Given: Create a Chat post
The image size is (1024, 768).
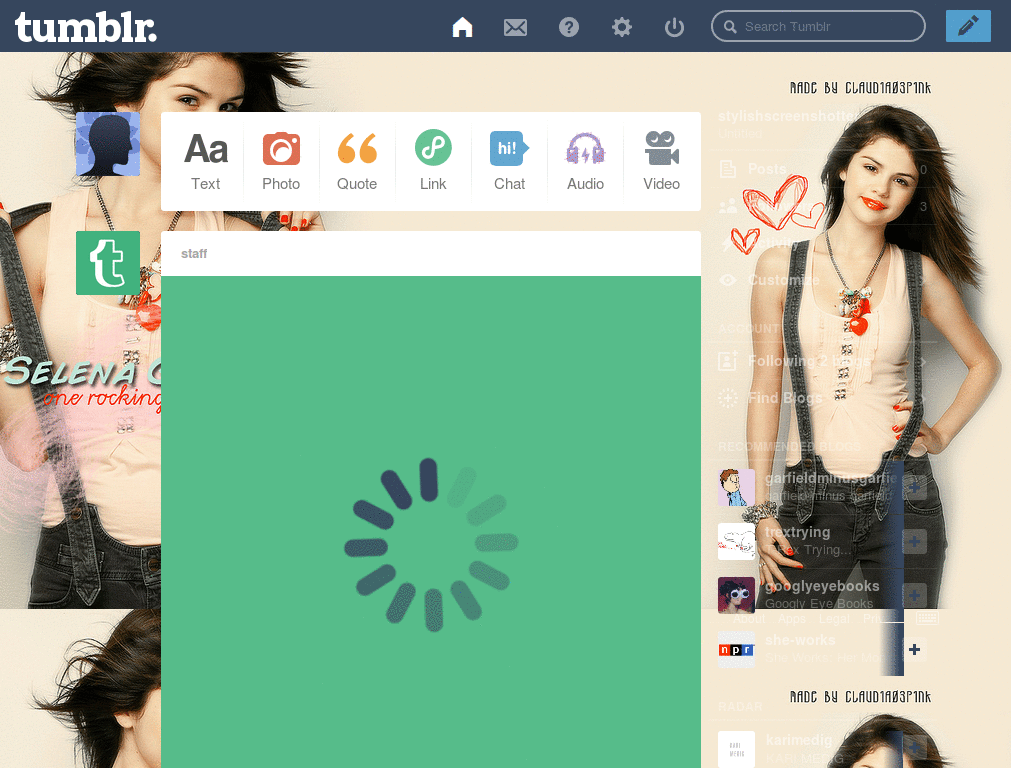Looking at the screenshot, I should pyautogui.click(x=509, y=160).
